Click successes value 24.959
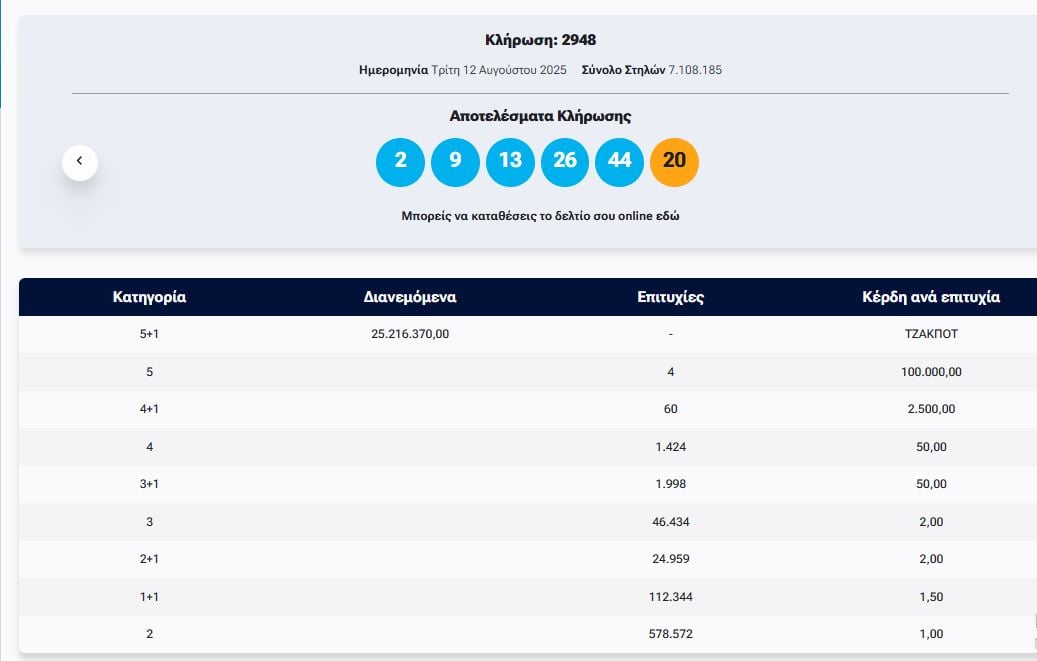Image resolution: width=1037 pixels, height=661 pixels. pyautogui.click(x=671, y=558)
